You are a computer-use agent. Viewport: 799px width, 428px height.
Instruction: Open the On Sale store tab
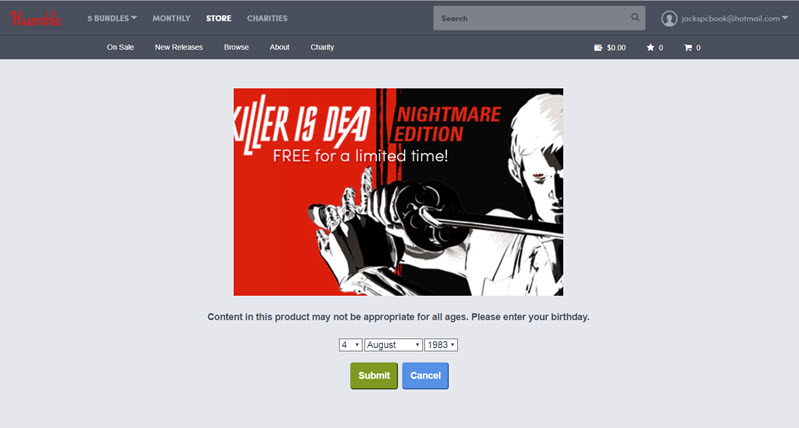pyautogui.click(x=120, y=47)
